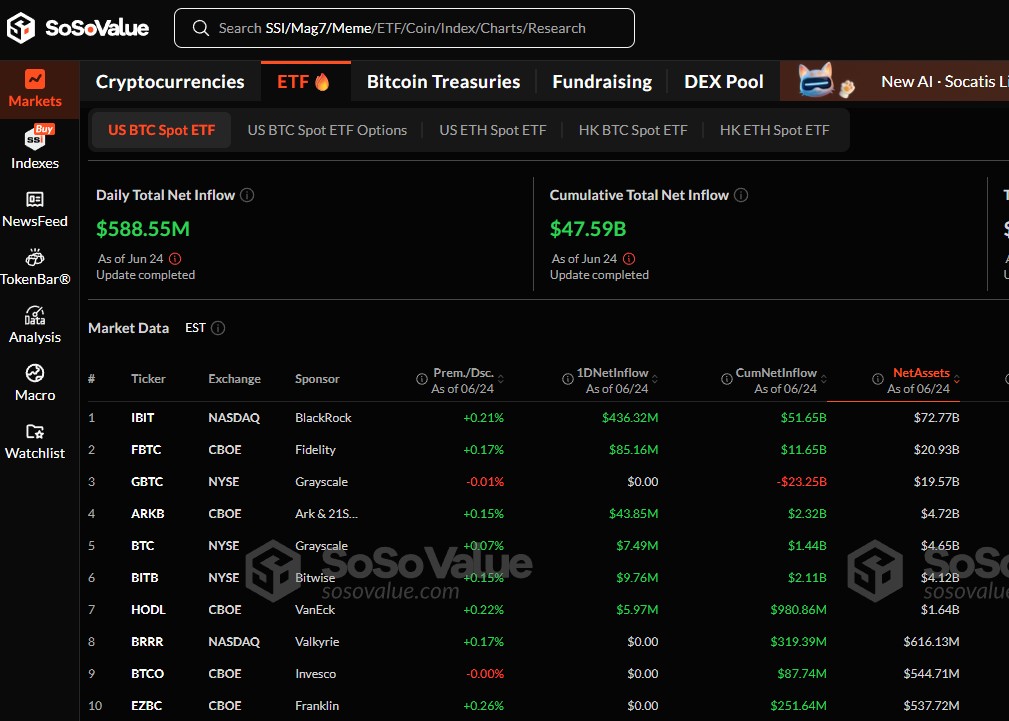Open Data Analysis in the sidebar
The height and width of the screenshot is (721, 1009).
coord(35,325)
